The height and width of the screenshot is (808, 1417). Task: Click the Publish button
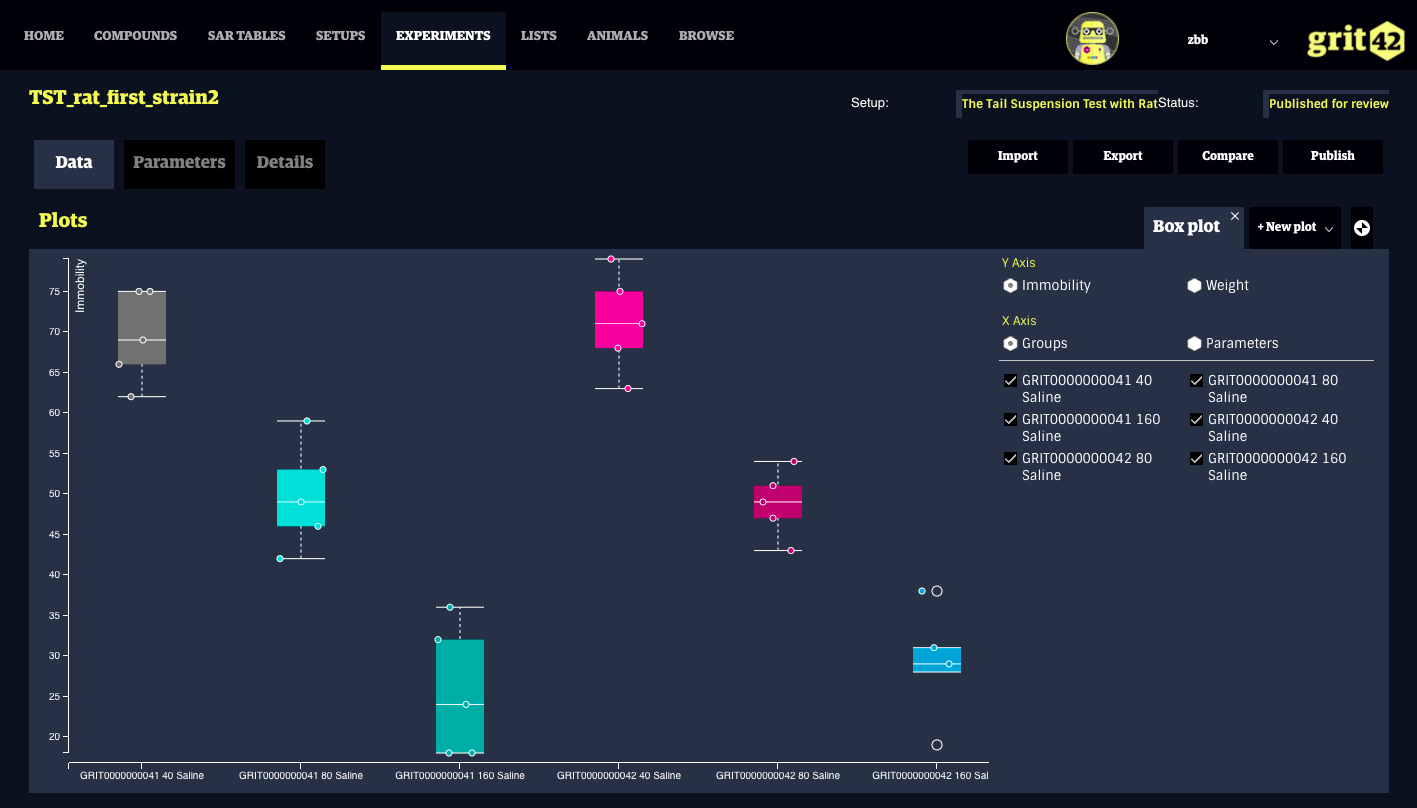click(1332, 156)
